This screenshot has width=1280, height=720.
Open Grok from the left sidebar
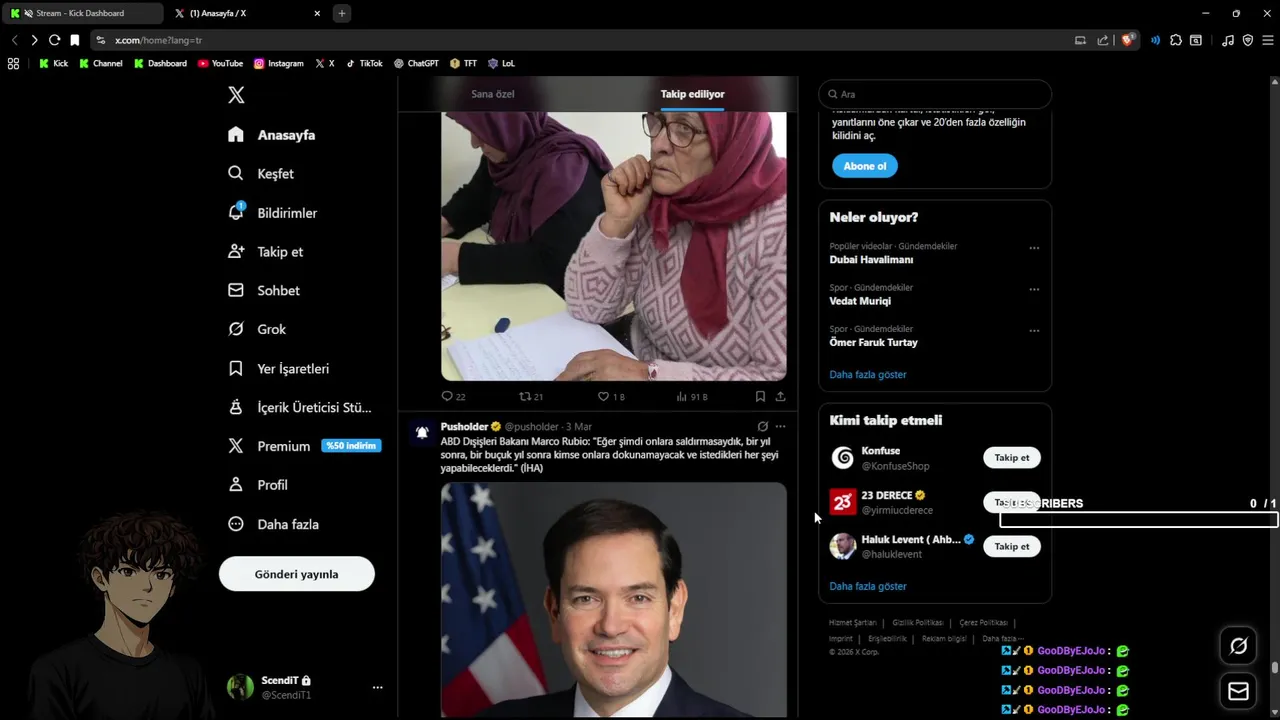(236, 329)
